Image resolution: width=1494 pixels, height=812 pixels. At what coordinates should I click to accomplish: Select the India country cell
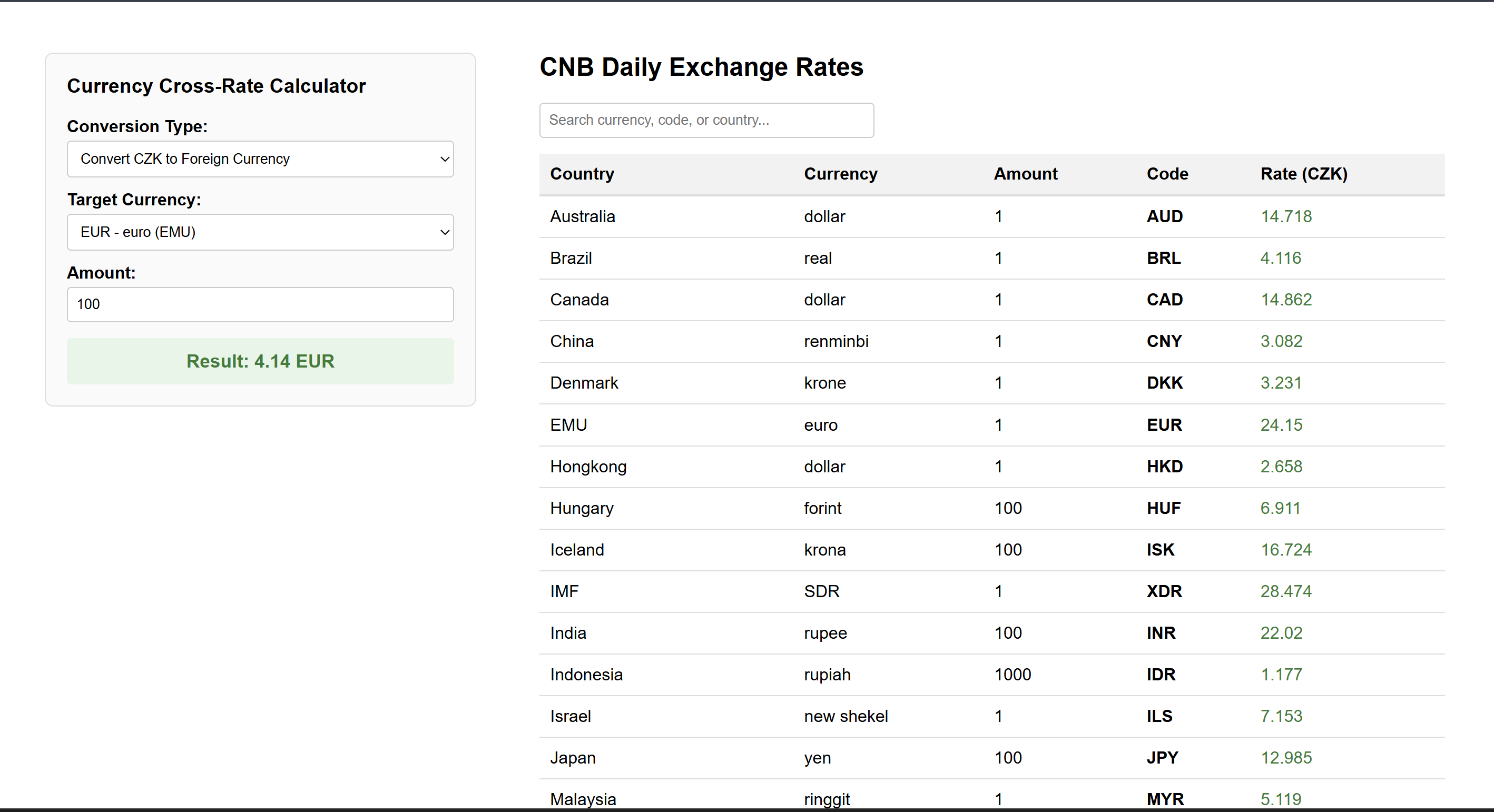[x=568, y=633]
